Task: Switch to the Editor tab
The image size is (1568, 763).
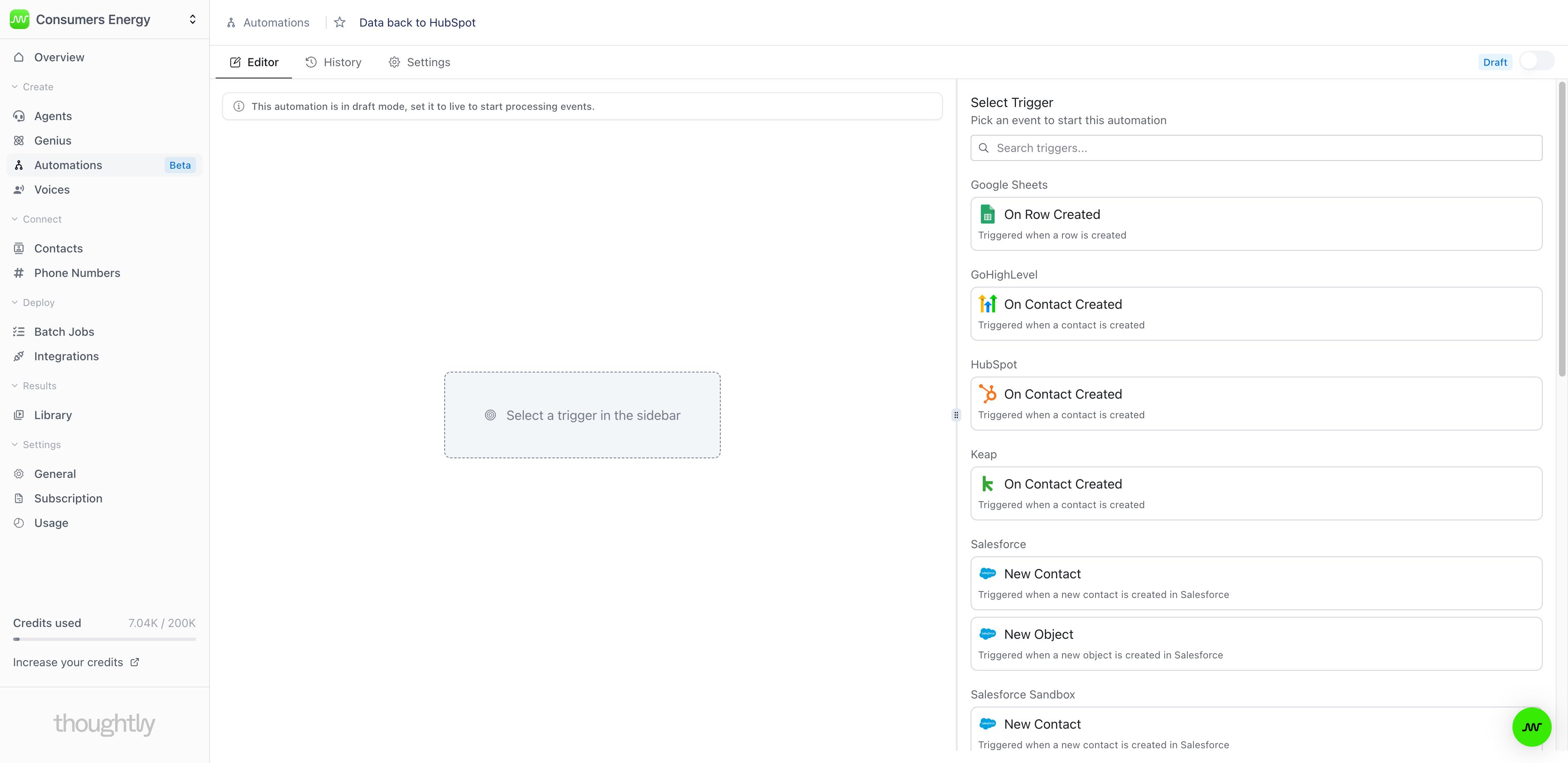Action: 254,62
